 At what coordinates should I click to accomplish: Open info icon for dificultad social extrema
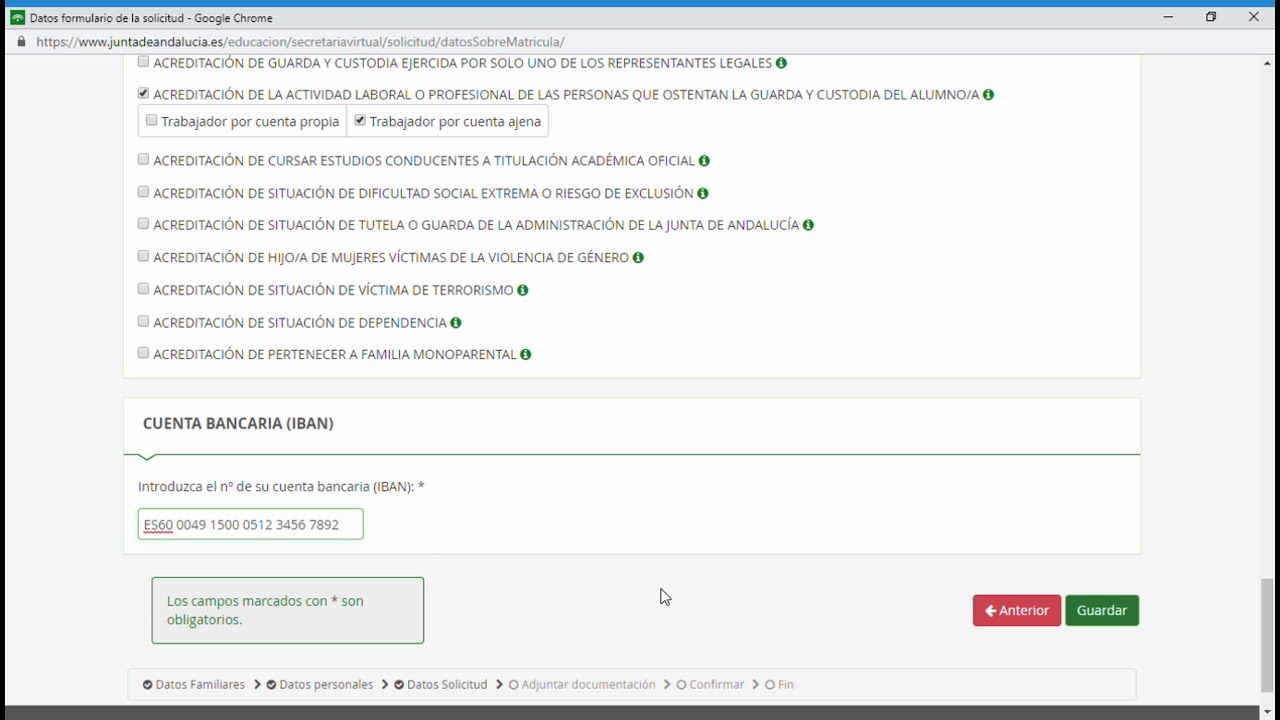click(x=703, y=193)
